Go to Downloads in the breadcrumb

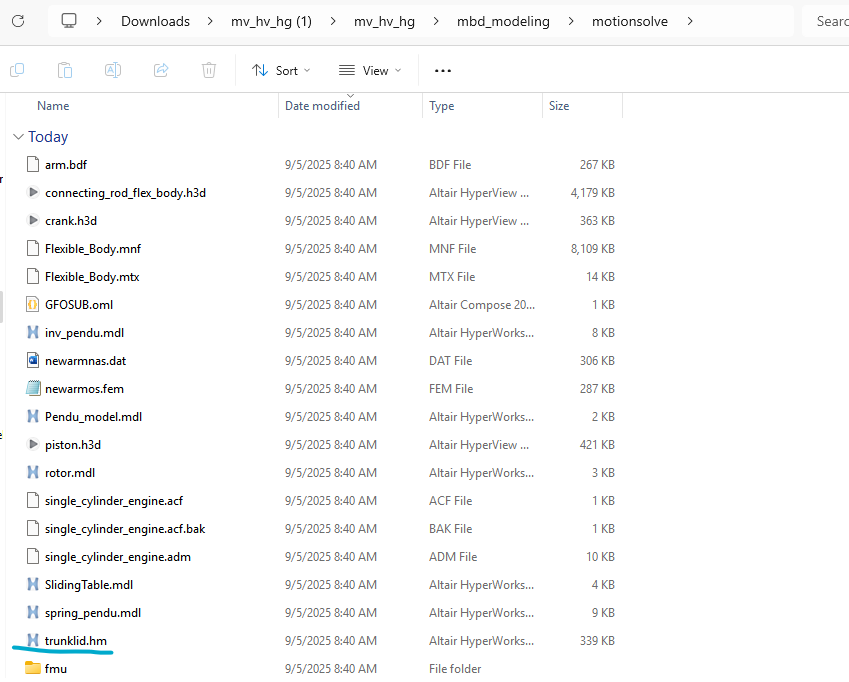155,21
